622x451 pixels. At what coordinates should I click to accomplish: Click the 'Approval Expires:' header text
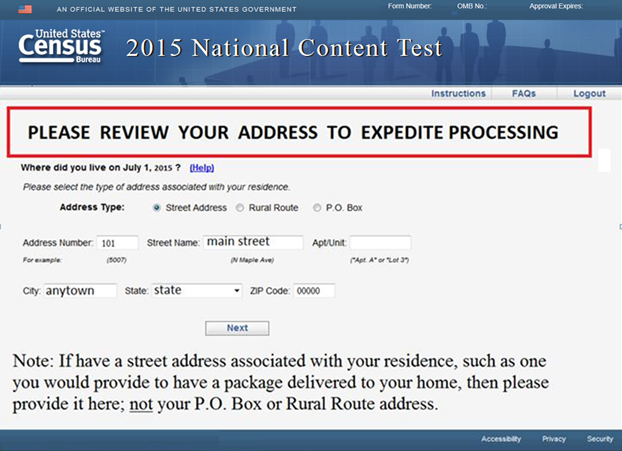click(556, 6)
